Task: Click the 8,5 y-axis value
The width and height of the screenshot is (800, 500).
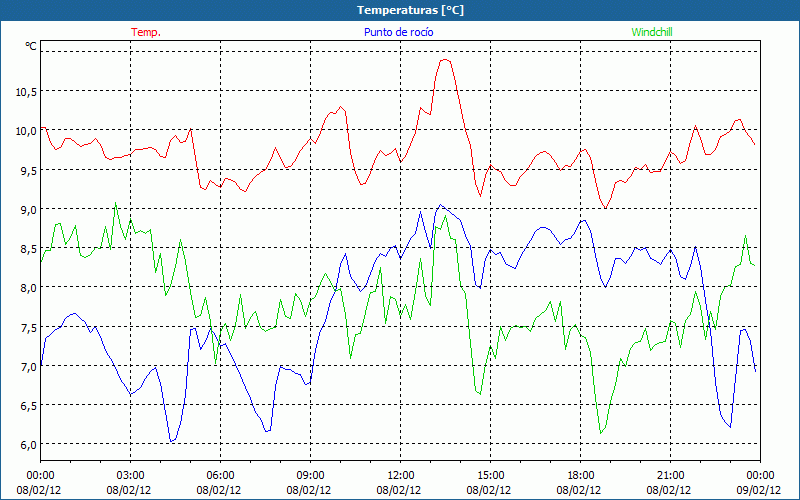Action: (x=29, y=249)
